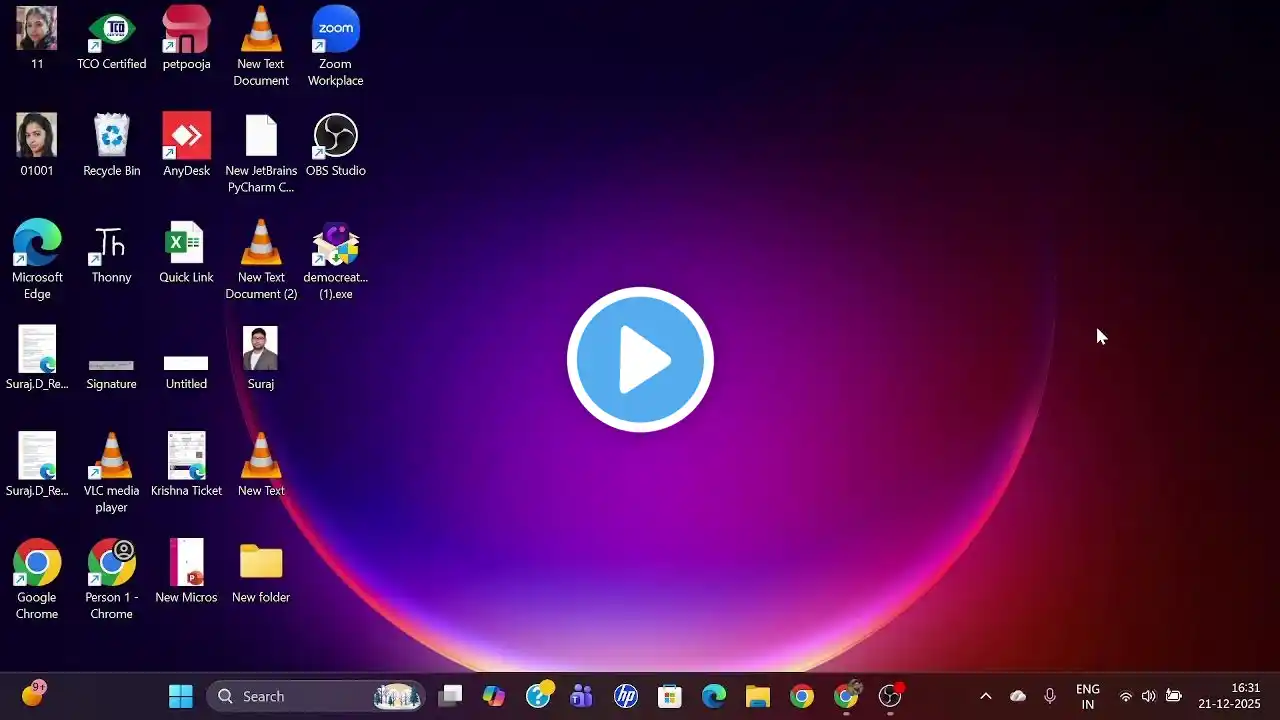This screenshot has width=1280, height=720.
Task: Open the OneDrive cloud tray icon
Action: [1018, 696]
